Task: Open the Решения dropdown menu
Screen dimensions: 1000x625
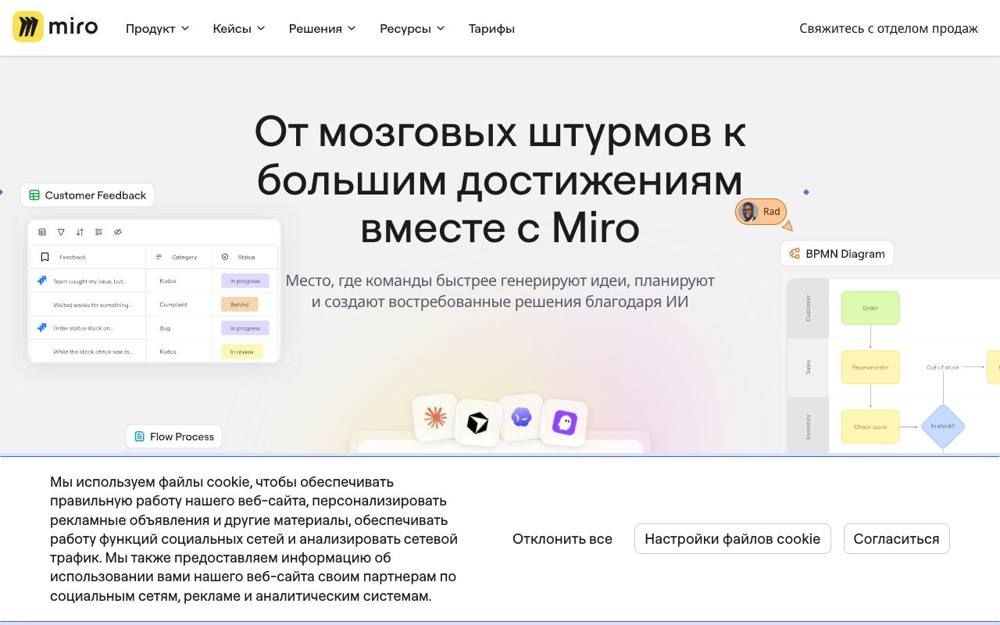Action: click(322, 29)
